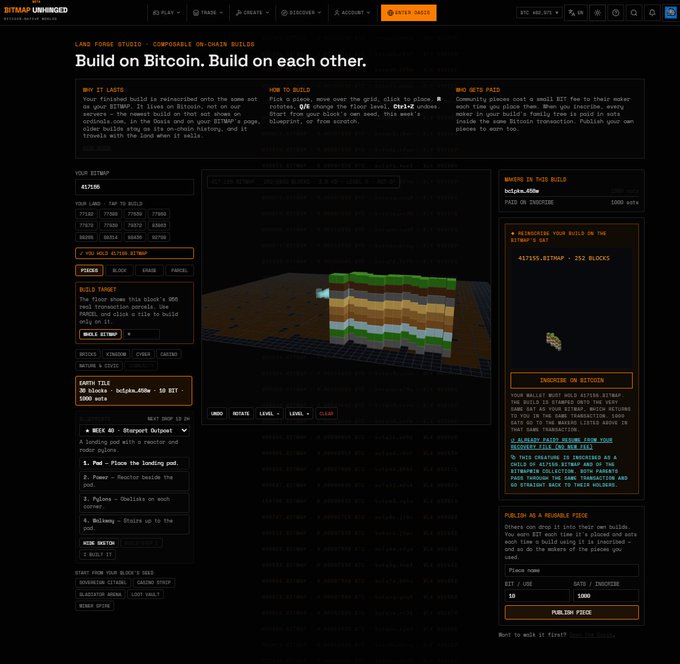Expand the Trade menu
Image resolution: width=680 pixels, height=664 pixels.
[207, 13]
